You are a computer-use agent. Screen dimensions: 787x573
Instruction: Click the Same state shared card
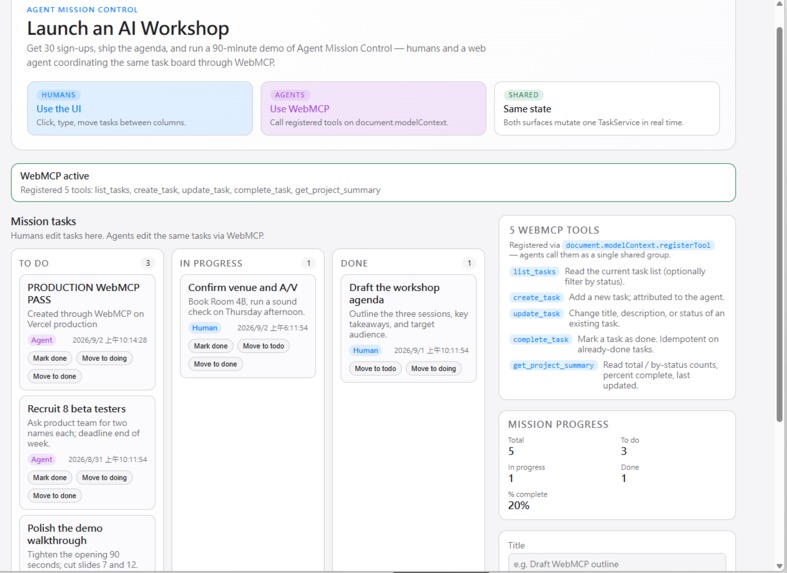pyautogui.click(x=607, y=108)
